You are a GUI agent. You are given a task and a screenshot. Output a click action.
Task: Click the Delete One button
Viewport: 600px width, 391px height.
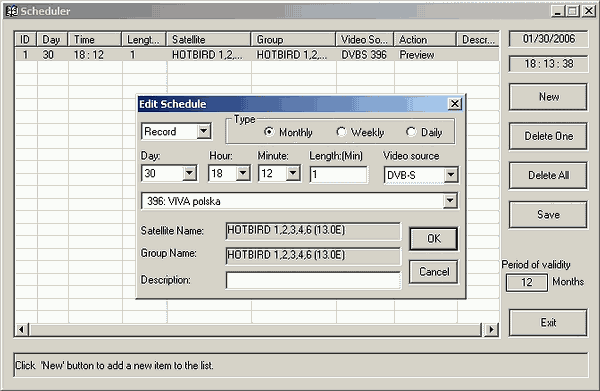pyautogui.click(x=548, y=136)
